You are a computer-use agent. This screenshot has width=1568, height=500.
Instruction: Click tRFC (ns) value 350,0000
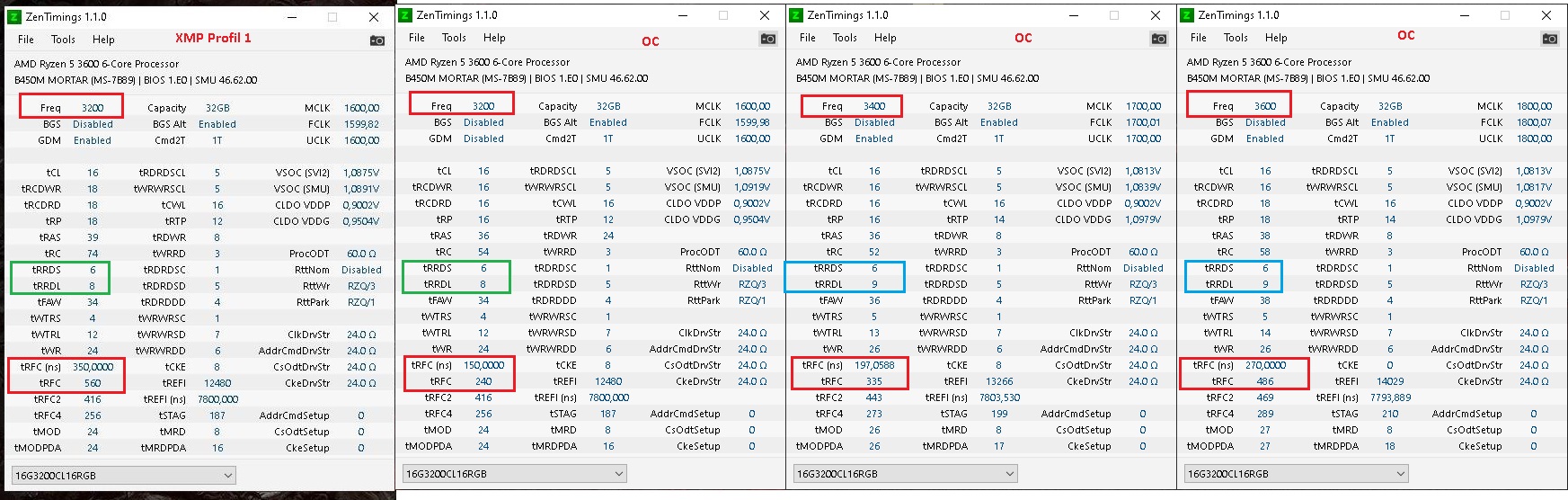[x=93, y=367]
